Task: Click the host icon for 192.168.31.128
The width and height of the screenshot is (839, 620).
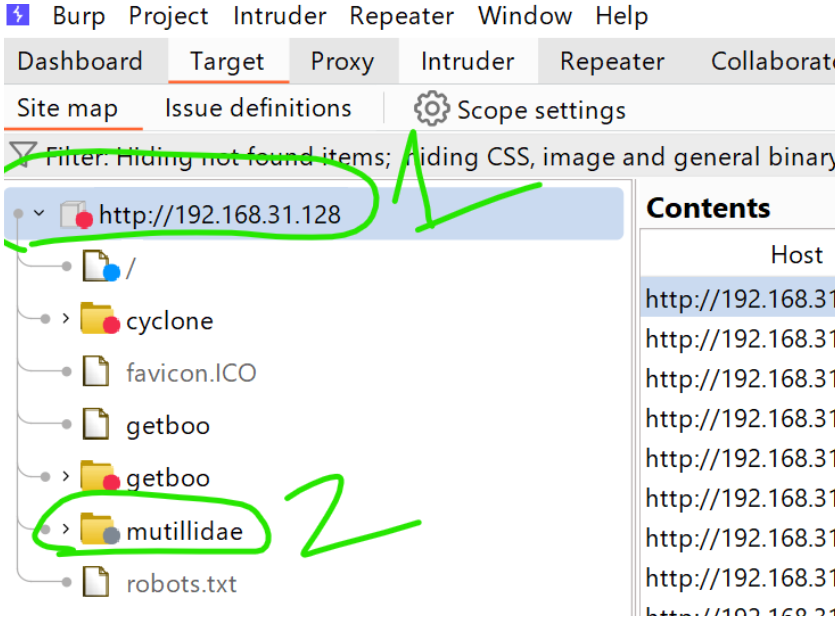Action: point(76,215)
